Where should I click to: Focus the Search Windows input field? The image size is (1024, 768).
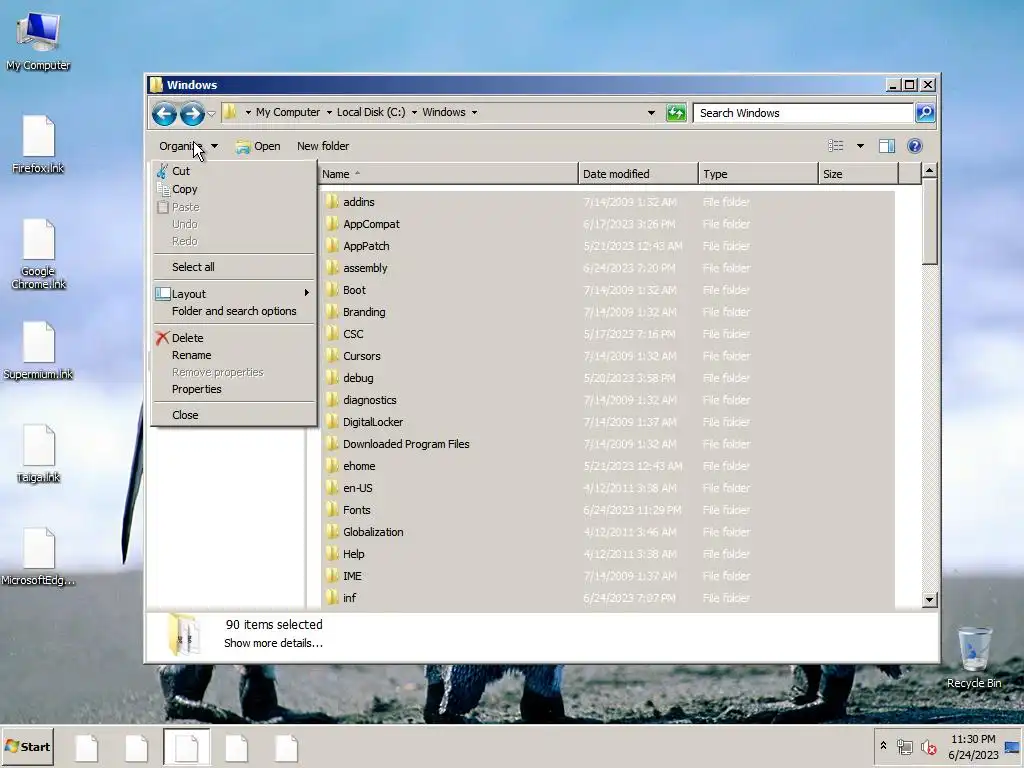tap(803, 113)
